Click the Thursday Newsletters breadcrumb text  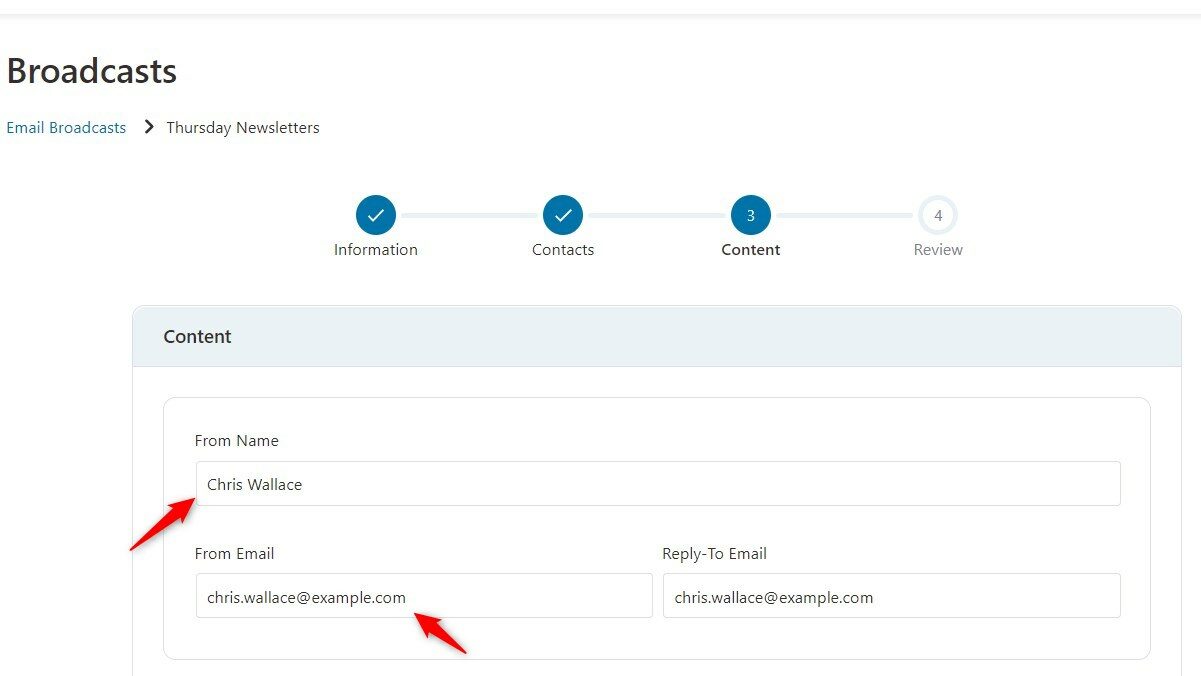(x=243, y=128)
